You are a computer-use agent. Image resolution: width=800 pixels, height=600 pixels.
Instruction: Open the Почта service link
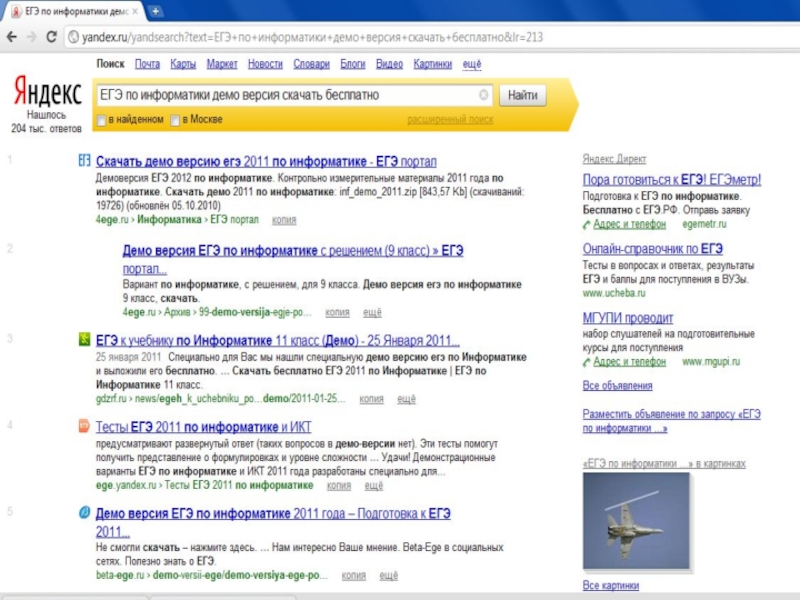tap(147, 64)
